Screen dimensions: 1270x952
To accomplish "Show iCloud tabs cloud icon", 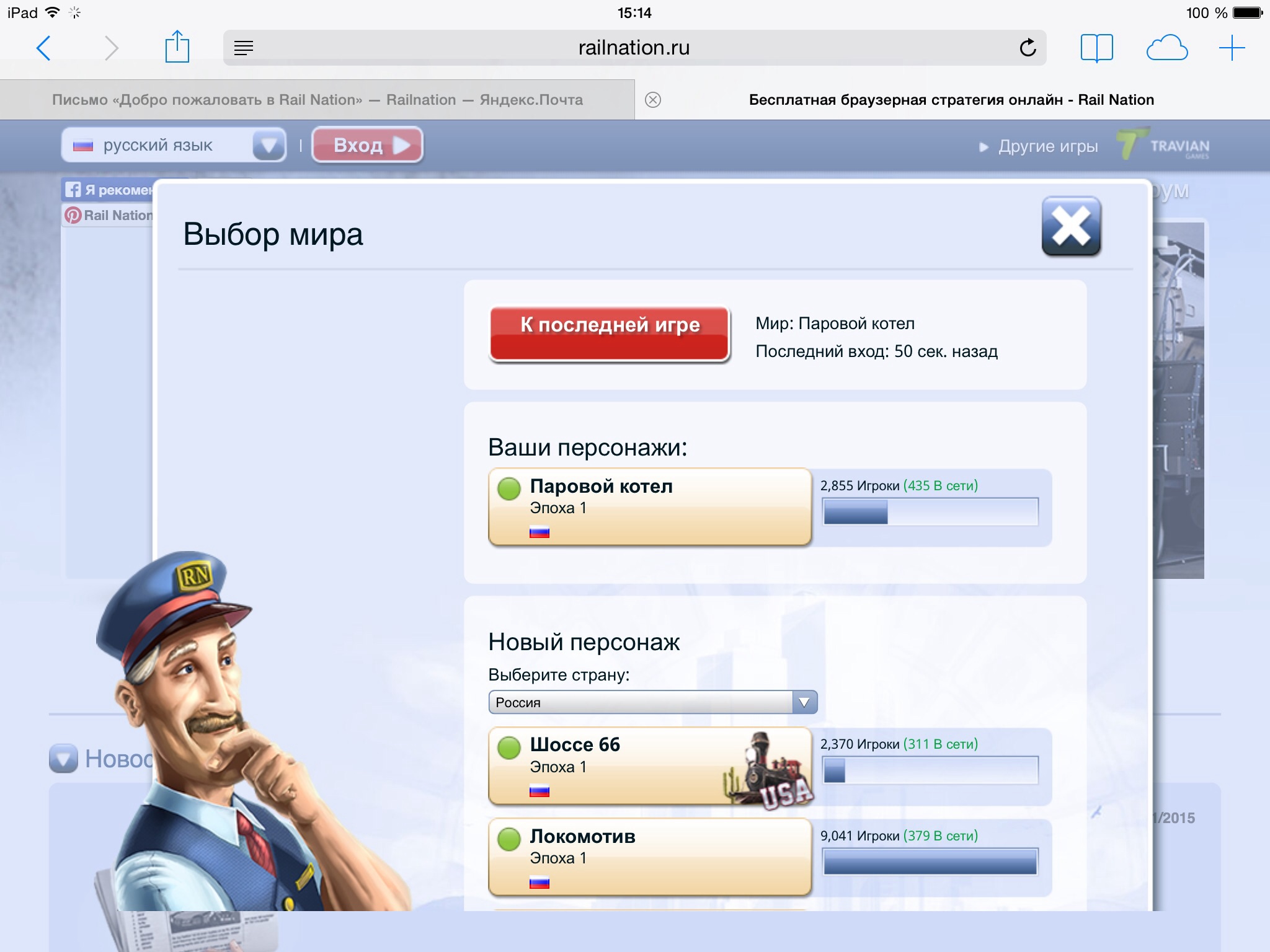I will [x=1166, y=48].
